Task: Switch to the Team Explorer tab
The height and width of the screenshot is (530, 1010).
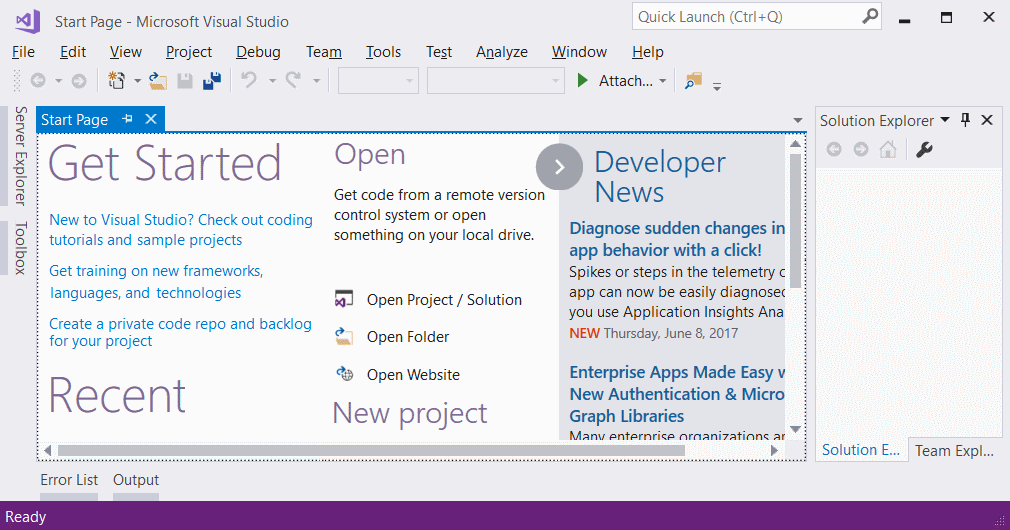Action: click(x=954, y=450)
